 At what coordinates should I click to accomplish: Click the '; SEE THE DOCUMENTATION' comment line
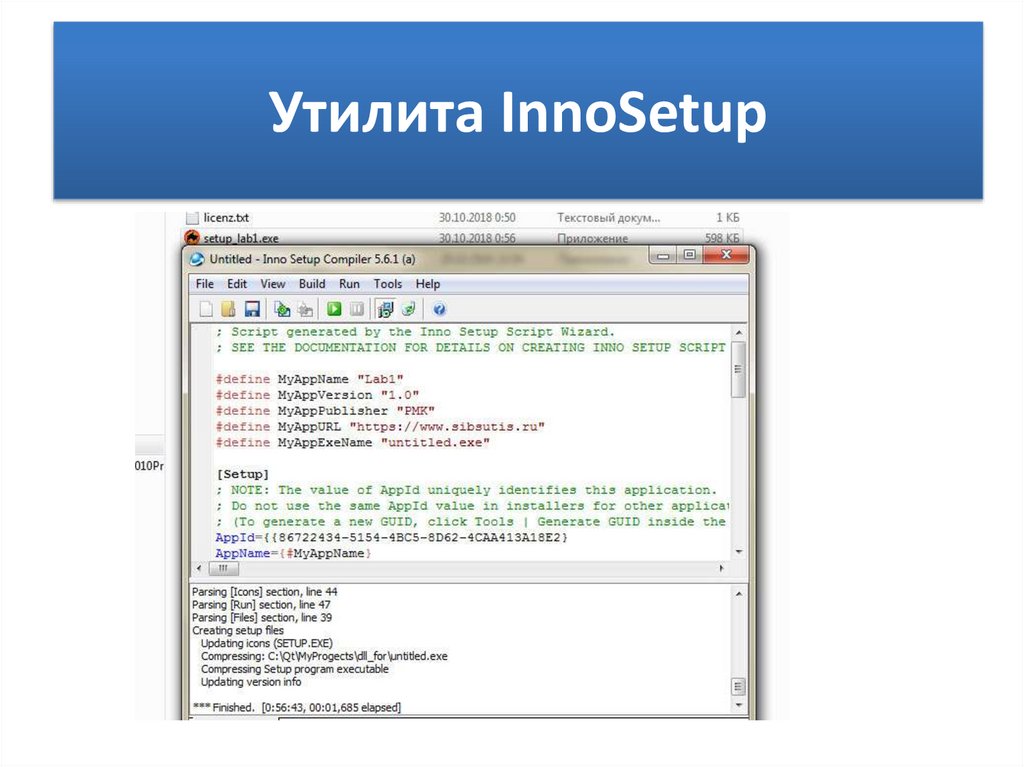471,348
